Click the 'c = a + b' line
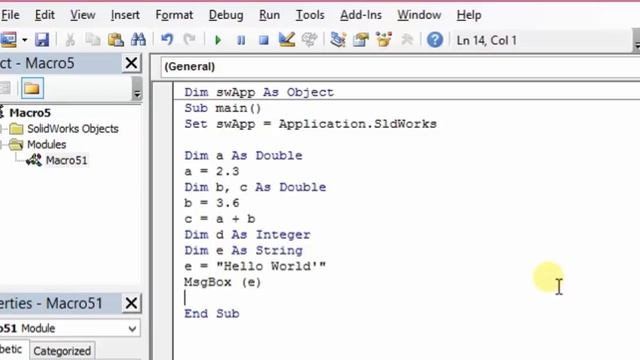This screenshot has width=640, height=360. click(x=220, y=219)
